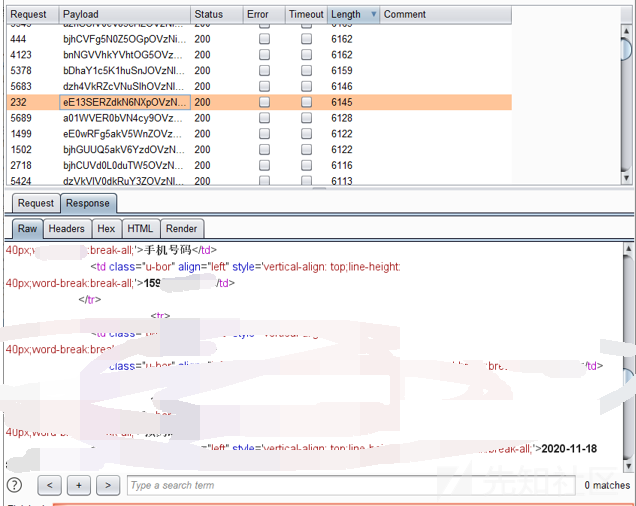The image size is (636, 506).
Task: Open the help question mark icon
Action: pyautogui.click(x=15, y=485)
